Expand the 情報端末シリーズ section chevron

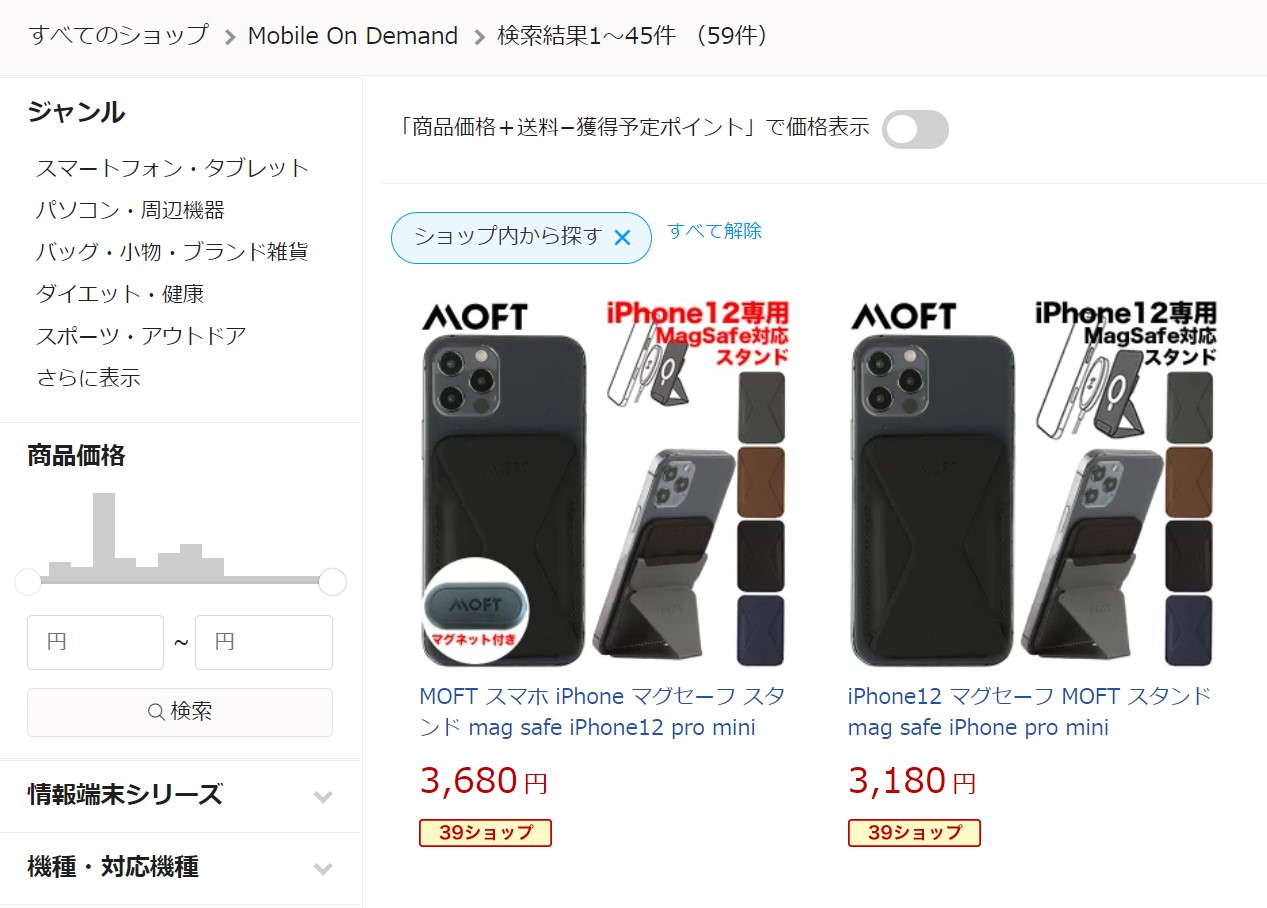pyautogui.click(x=322, y=797)
